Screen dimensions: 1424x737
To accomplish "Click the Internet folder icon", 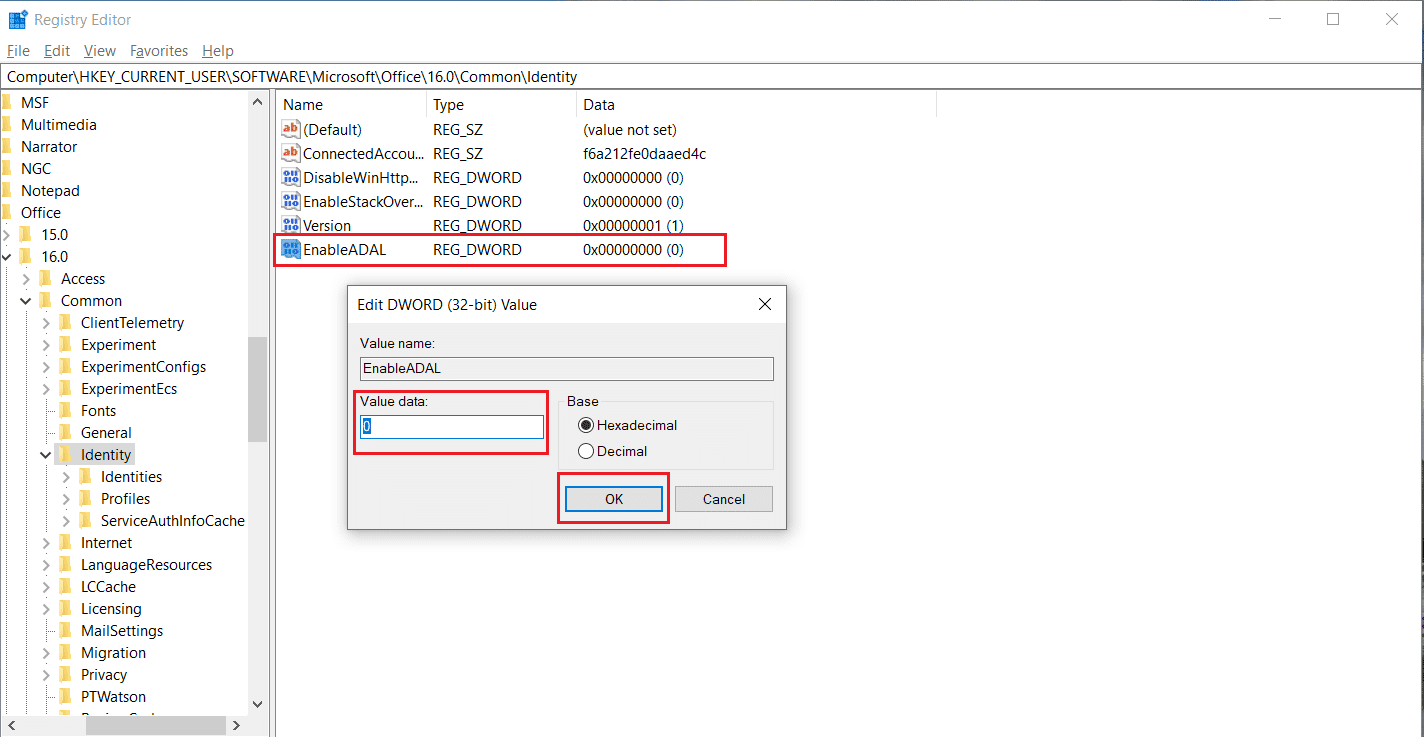I will [x=66, y=543].
